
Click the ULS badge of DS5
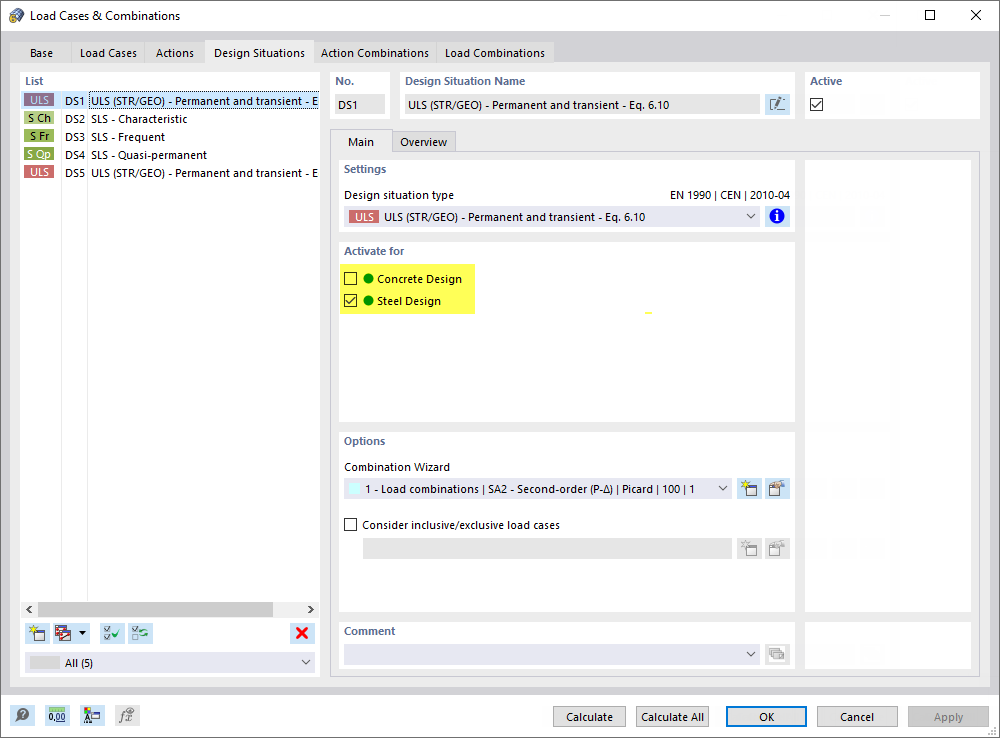pos(40,172)
